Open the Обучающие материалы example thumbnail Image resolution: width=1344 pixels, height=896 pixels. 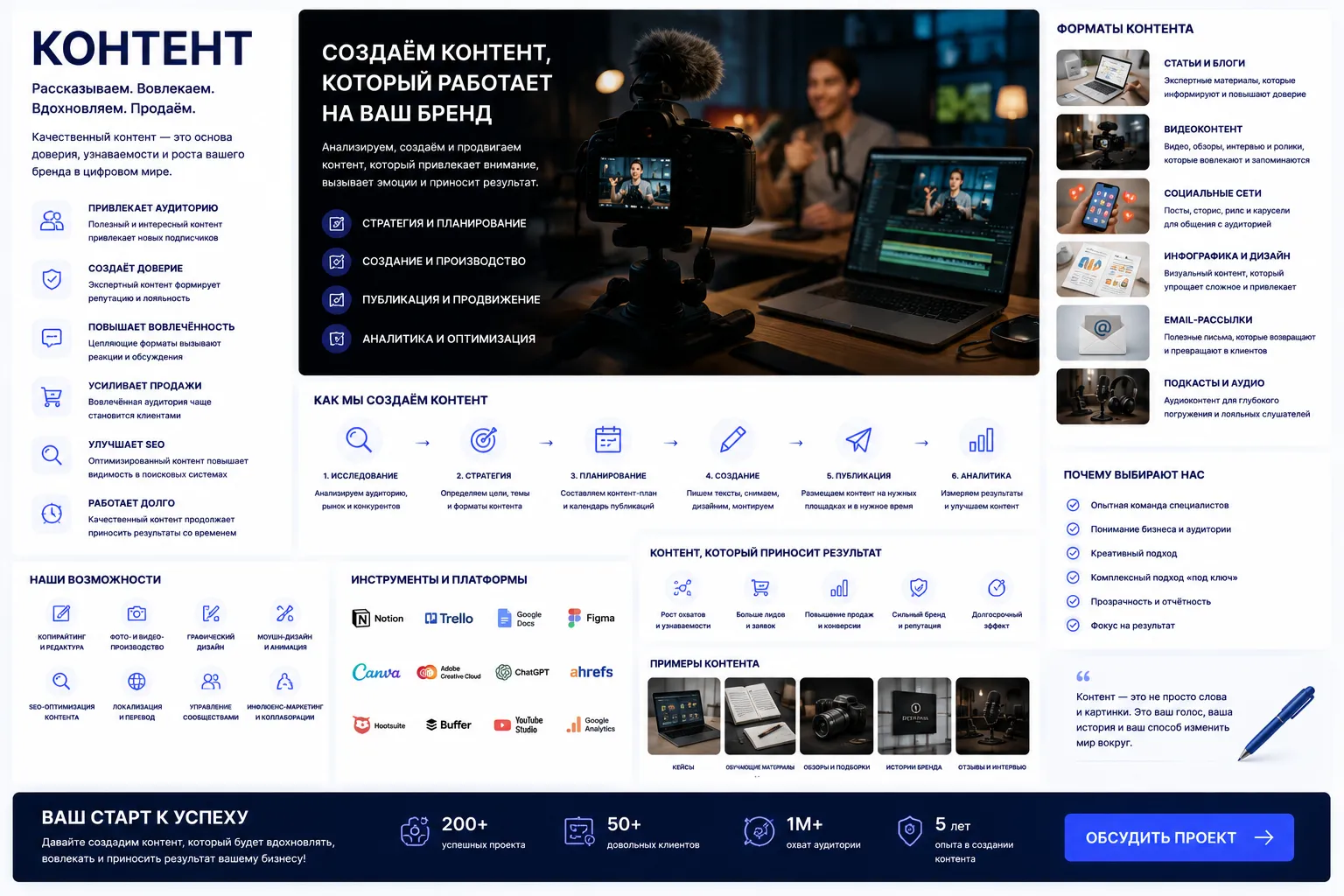coord(760,716)
